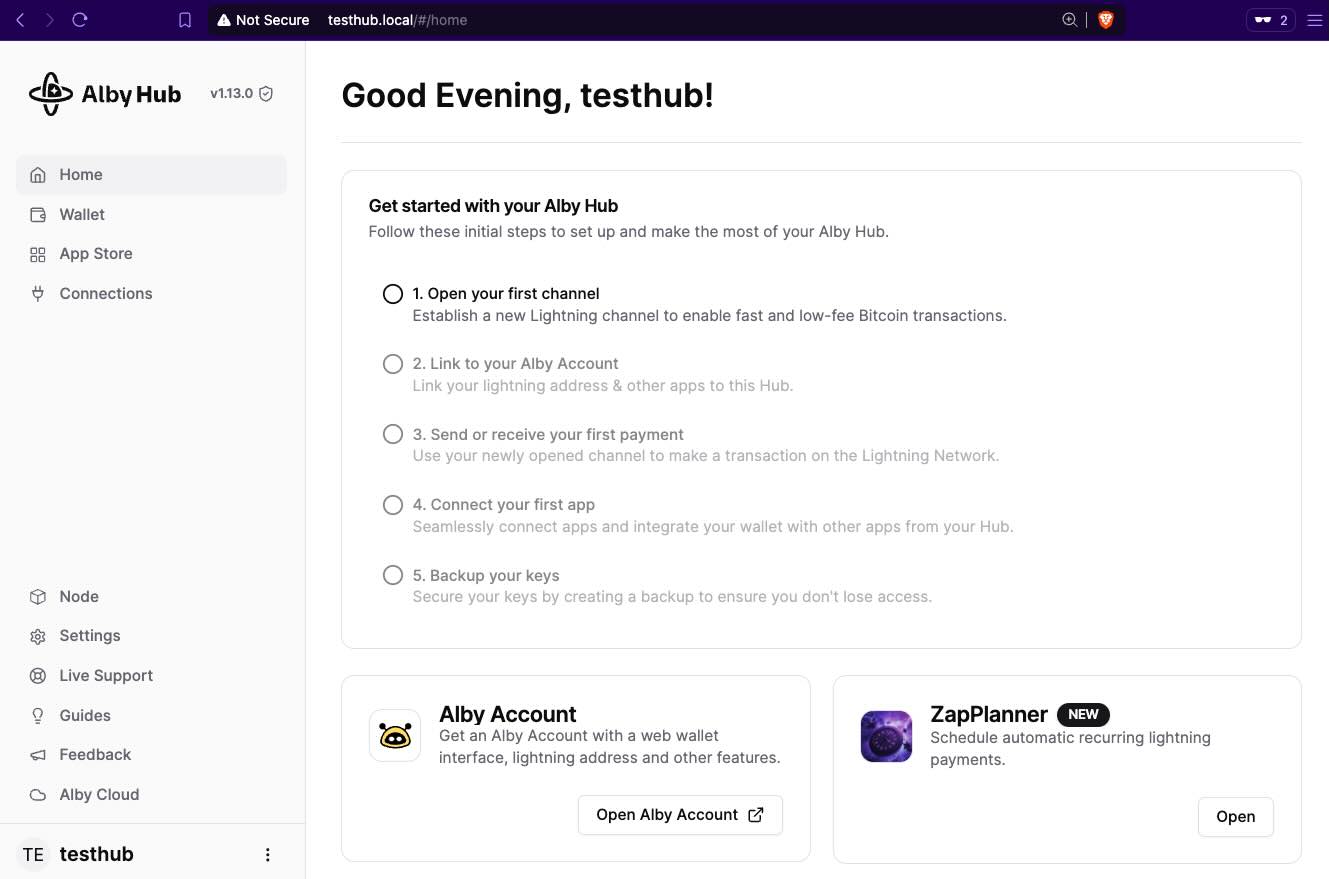Reload the page with the refresh icon
Image resolution: width=1329 pixels, height=879 pixels.
80,19
